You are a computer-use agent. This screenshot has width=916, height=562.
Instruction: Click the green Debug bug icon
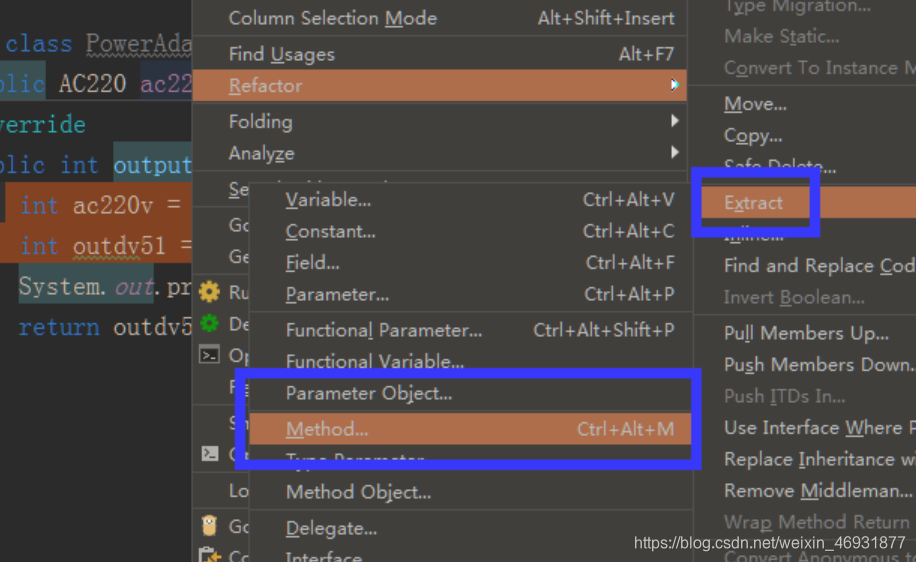[209, 322]
